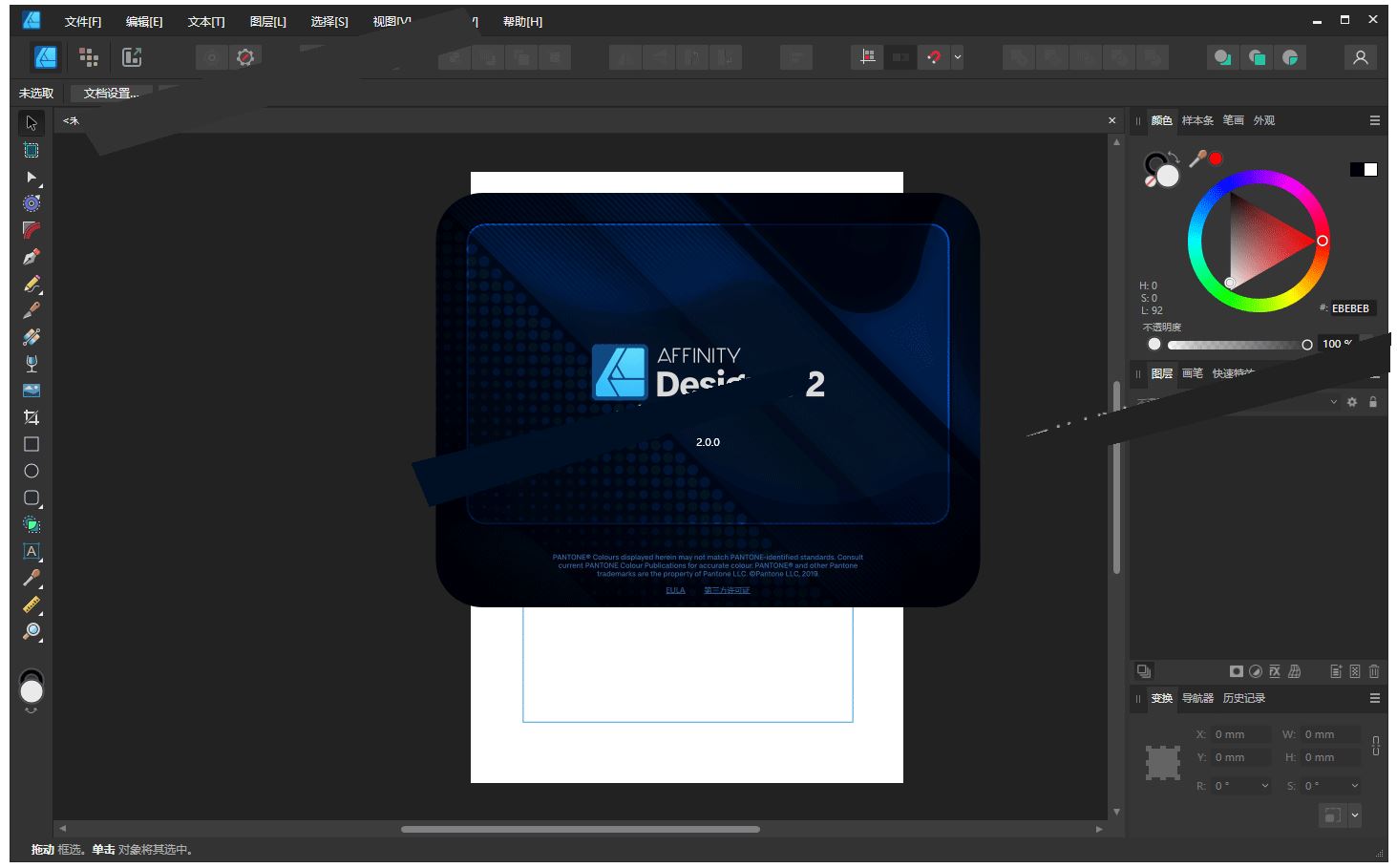The width and height of the screenshot is (1397, 868).
Task: Add adjustment layer icon
Action: tap(1256, 671)
